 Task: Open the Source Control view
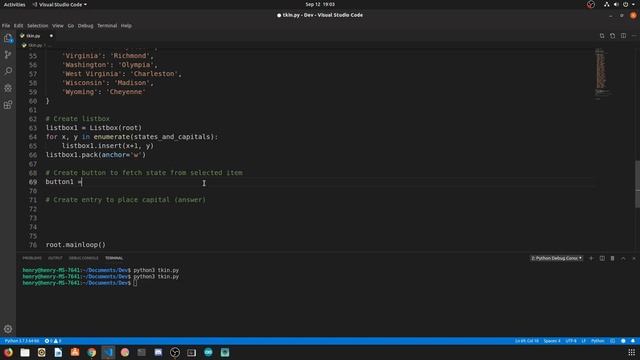pyautogui.click(x=8, y=55)
